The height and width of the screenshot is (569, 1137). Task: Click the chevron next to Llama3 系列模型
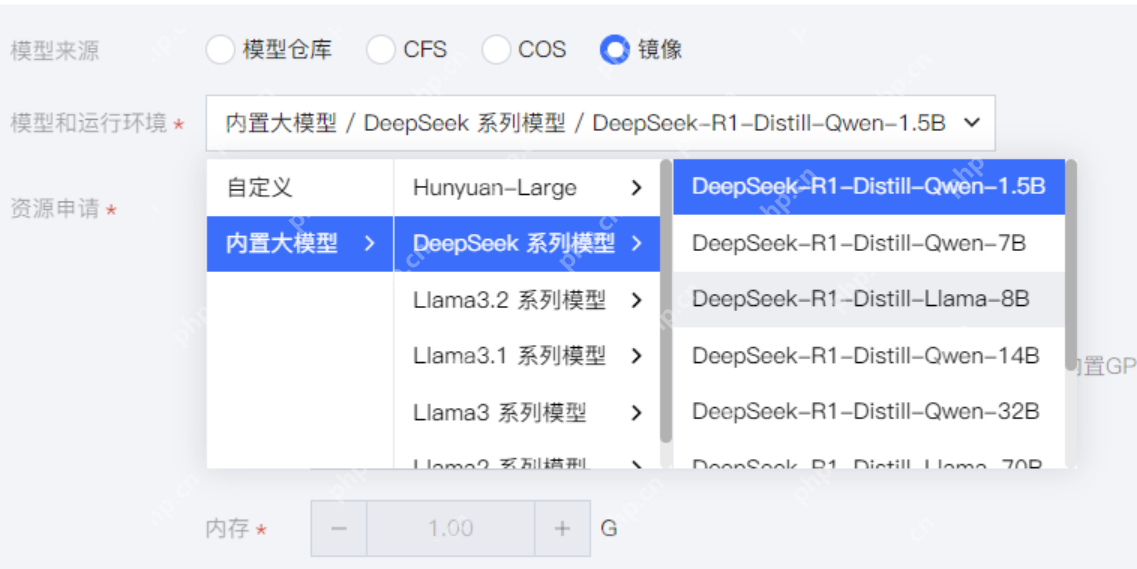point(637,412)
